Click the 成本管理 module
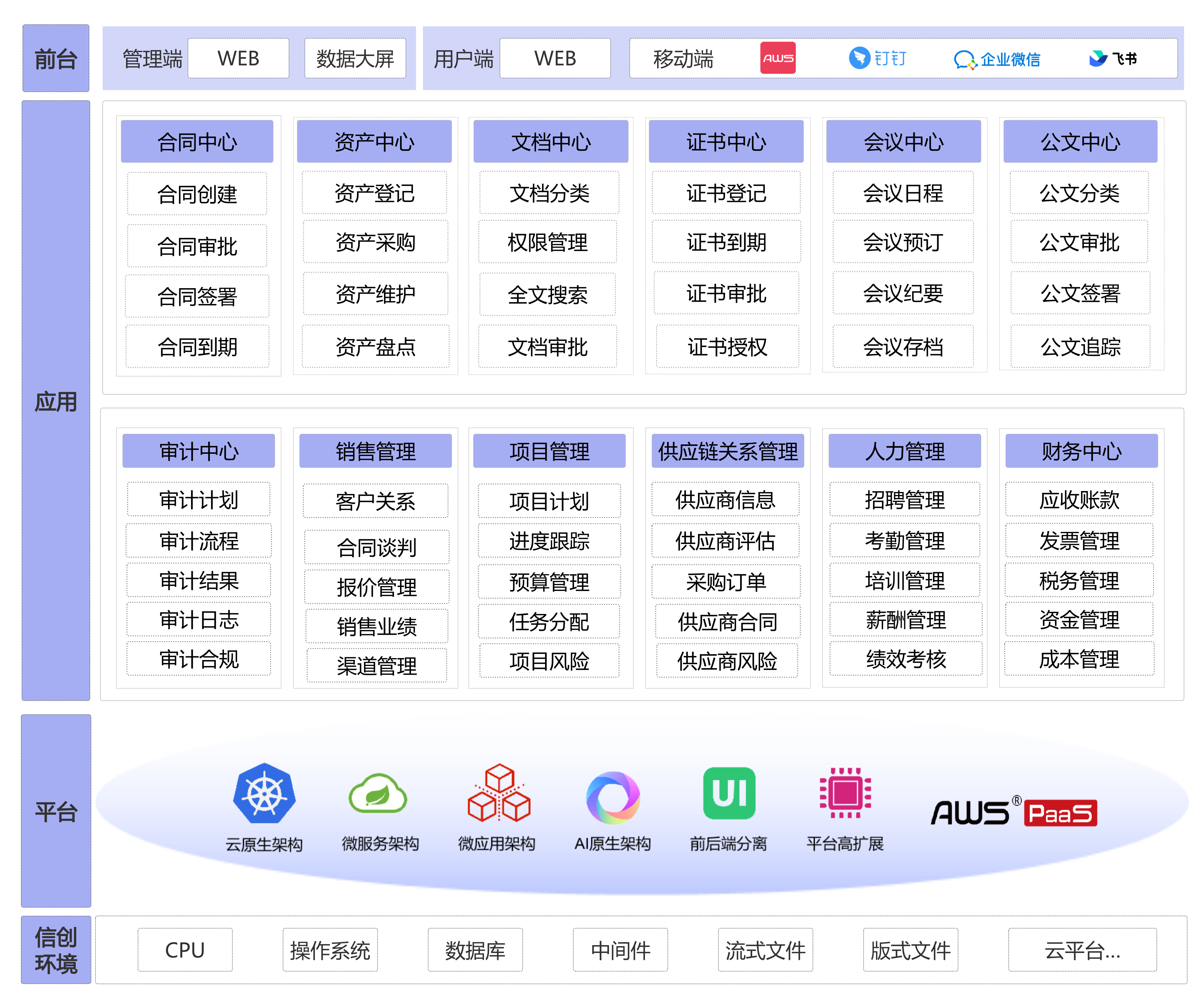This screenshot has height=999, width=1204. (x=1079, y=658)
